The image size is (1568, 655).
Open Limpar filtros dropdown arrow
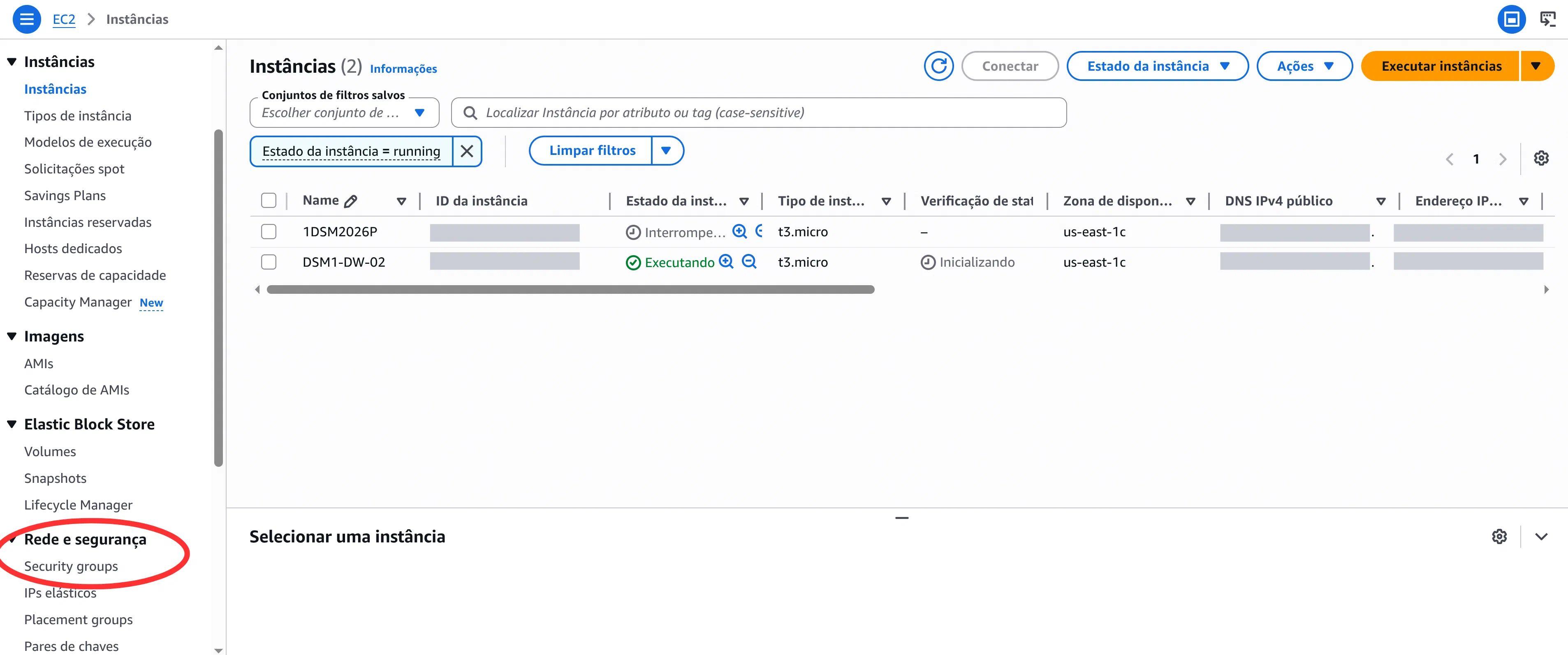point(667,151)
